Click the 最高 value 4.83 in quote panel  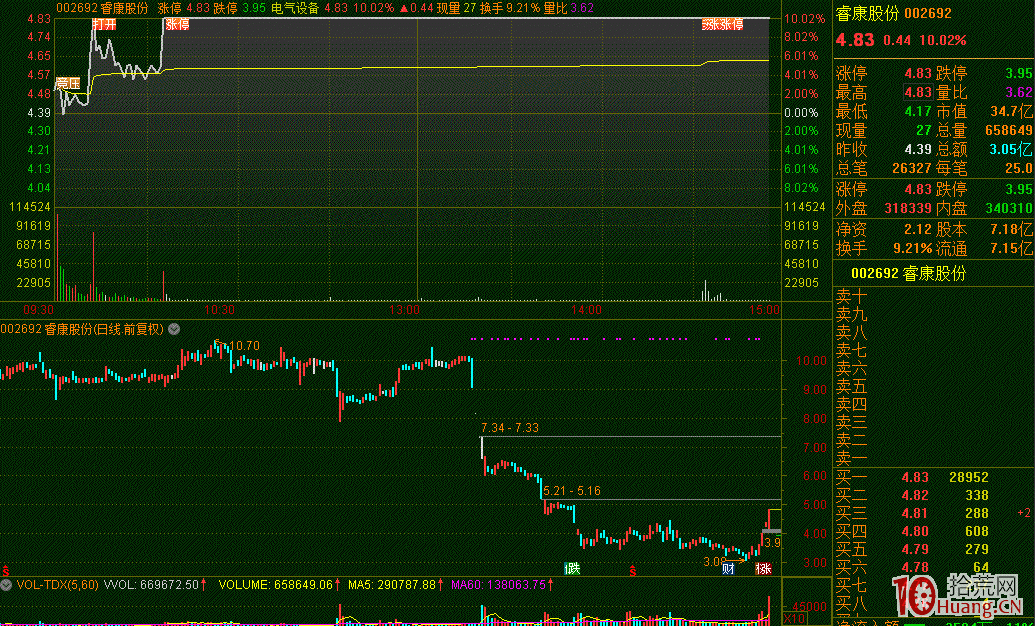coord(918,92)
